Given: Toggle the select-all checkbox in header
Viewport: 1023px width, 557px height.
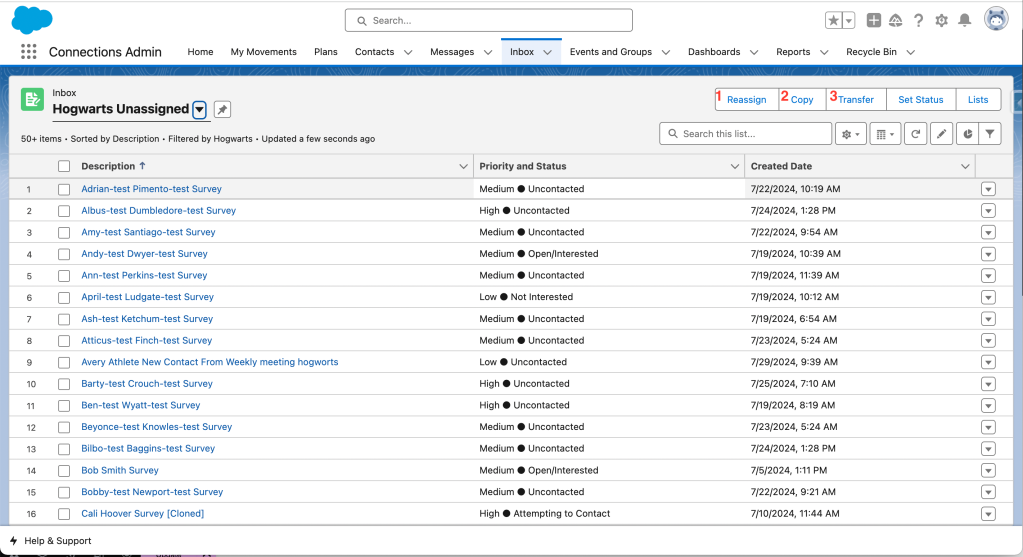Looking at the screenshot, I should pyautogui.click(x=64, y=166).
